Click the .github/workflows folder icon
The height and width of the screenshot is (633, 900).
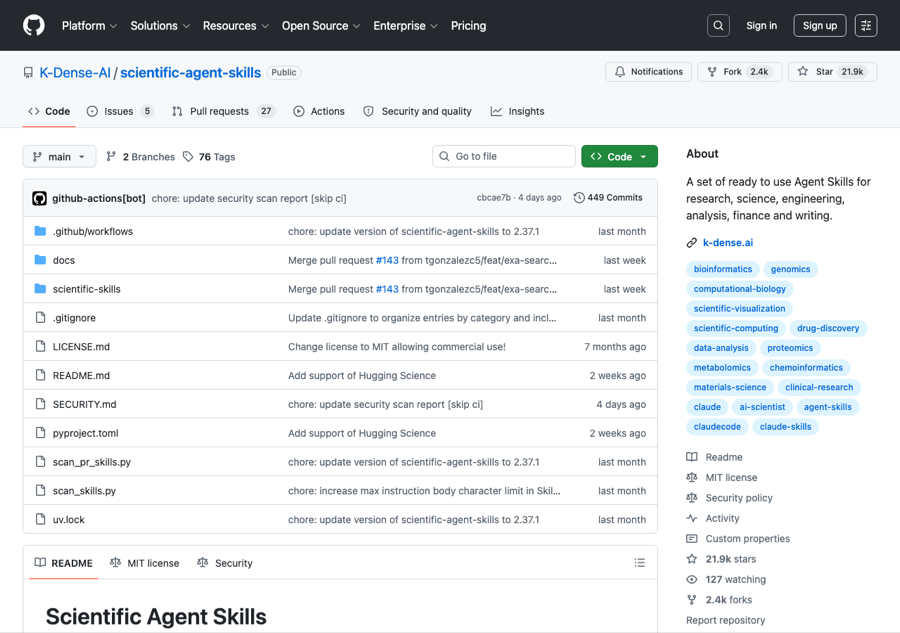[x=40, y=231]
